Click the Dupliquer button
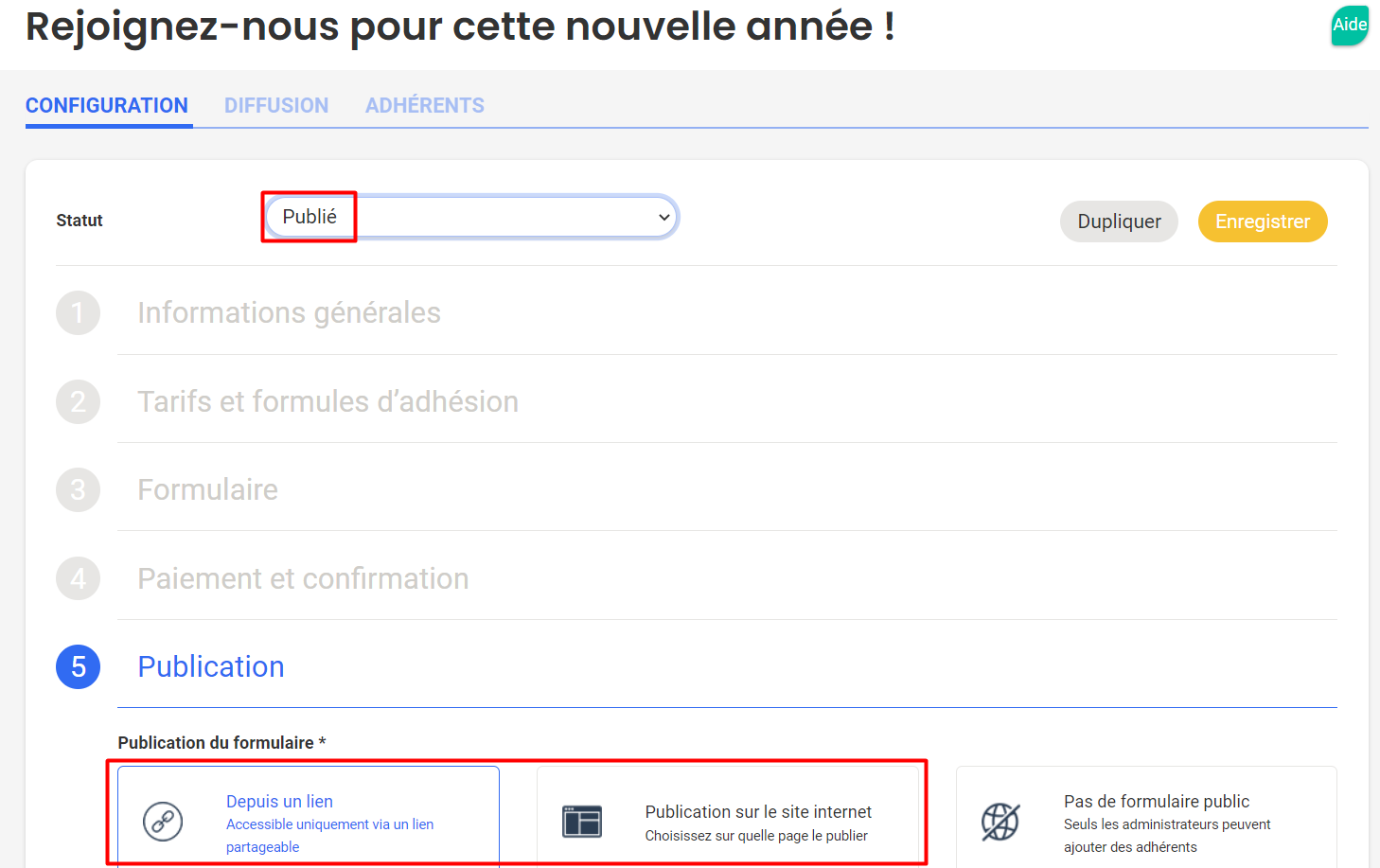 click(1119, 221)
